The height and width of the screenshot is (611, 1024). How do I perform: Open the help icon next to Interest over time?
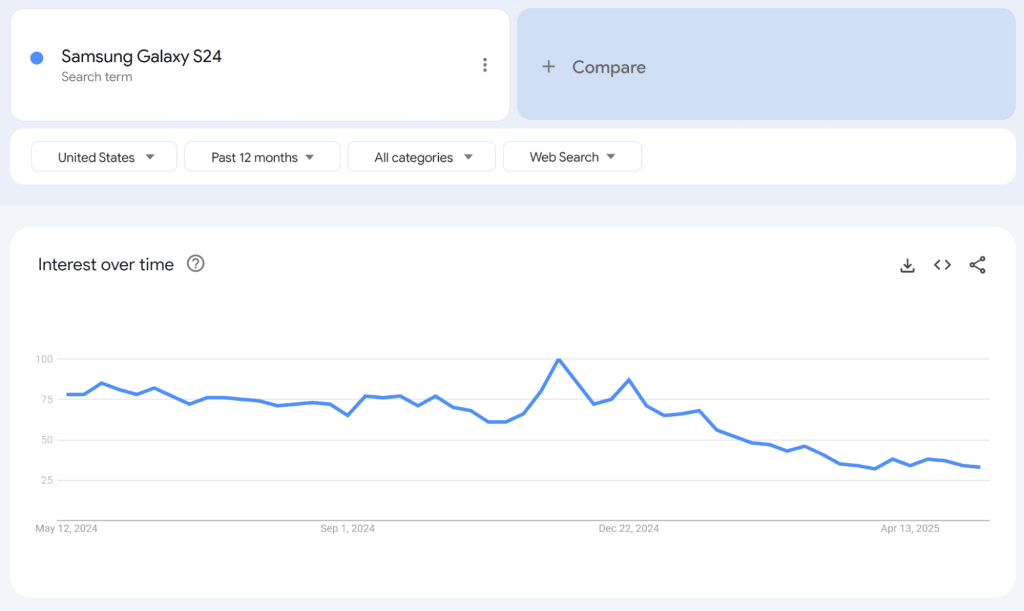pyautogui.click(x=195, y=264)
